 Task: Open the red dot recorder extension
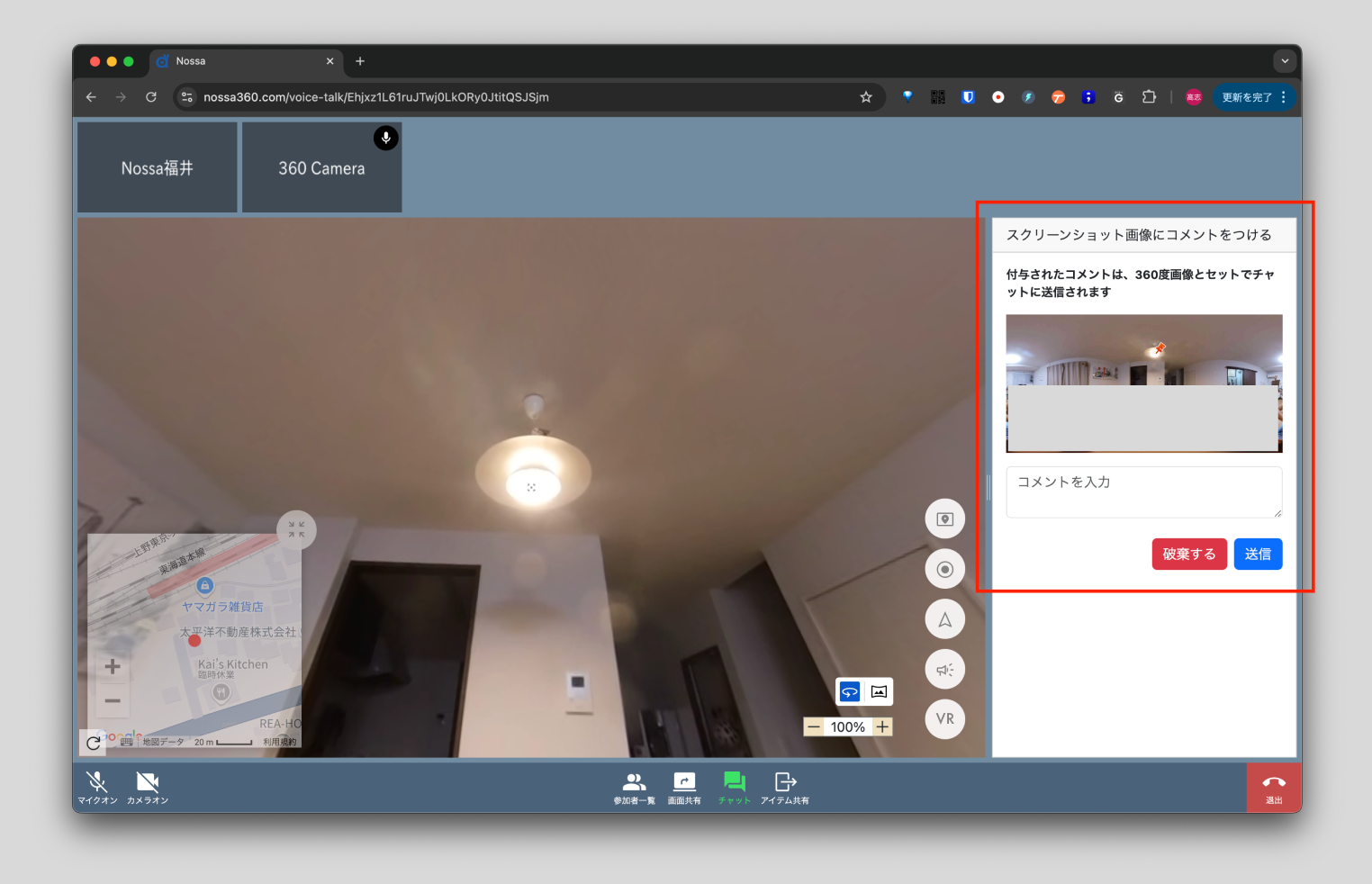(998, 97)
